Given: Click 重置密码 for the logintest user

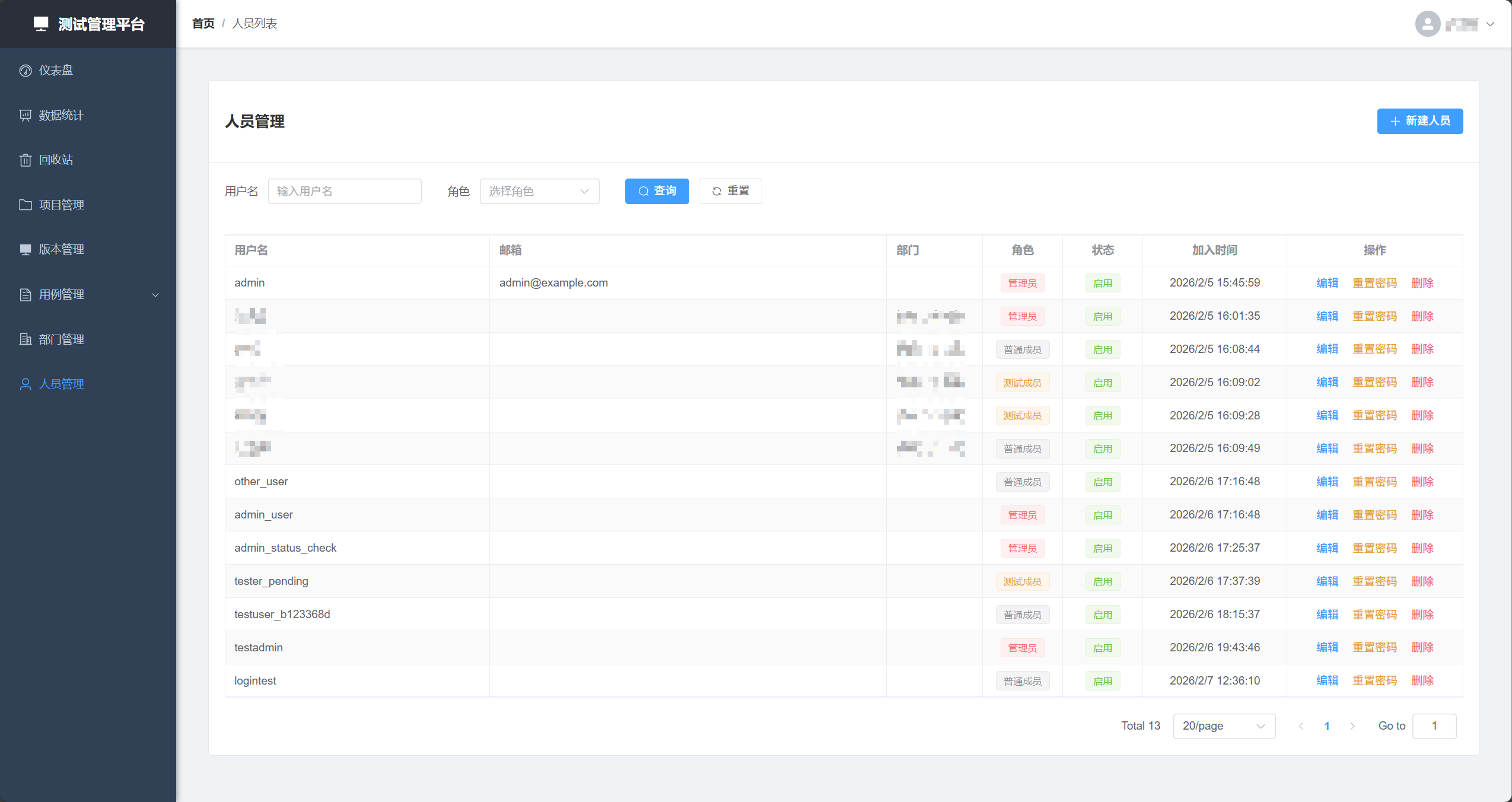Looking at the screenshot, I should (1374, 681).
